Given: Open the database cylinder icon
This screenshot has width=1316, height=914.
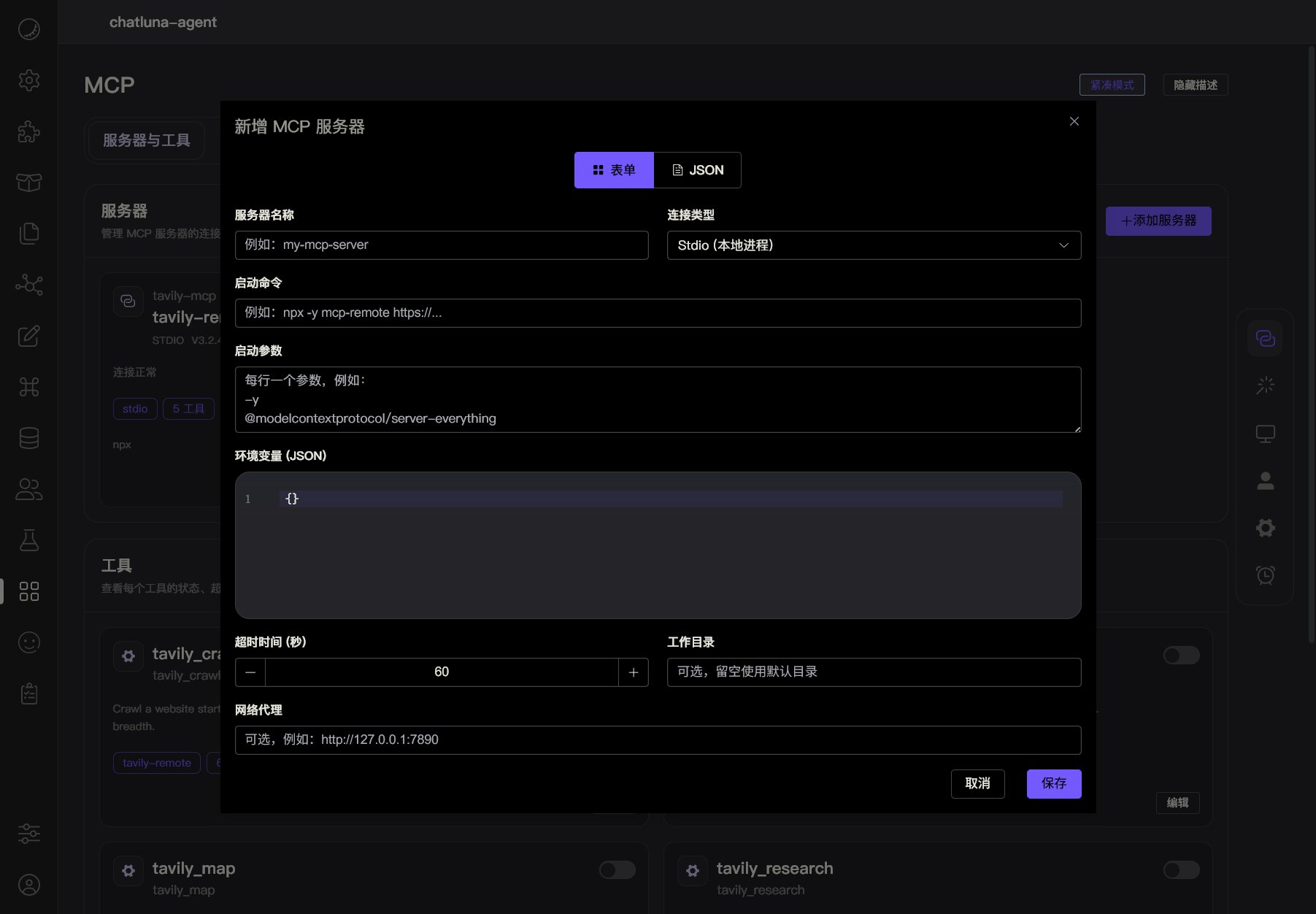Looking at the screenshot, I should click(28, 438).
